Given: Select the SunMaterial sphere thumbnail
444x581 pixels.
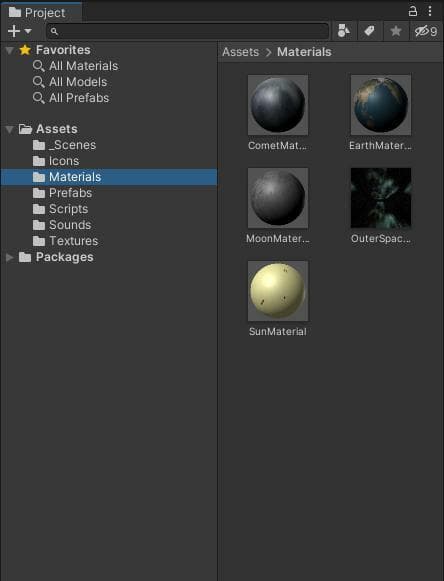Looking at the screenshot, I should pos(278,291).
